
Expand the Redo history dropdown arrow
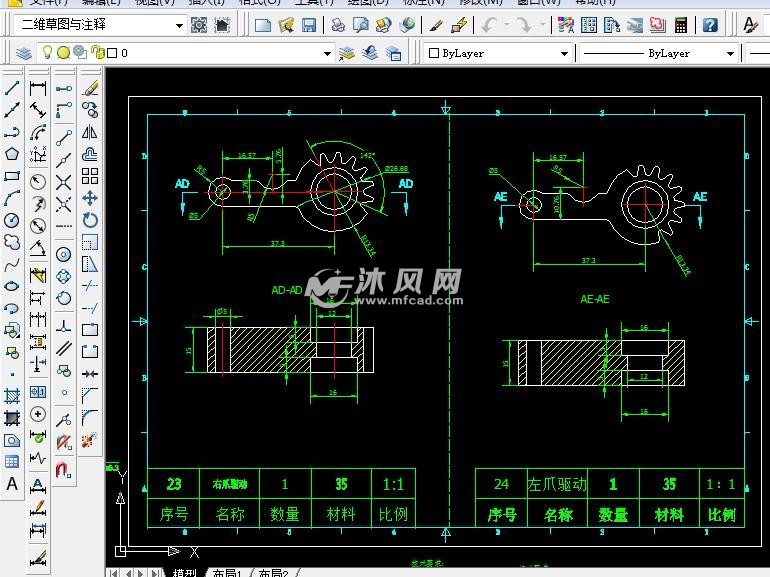pos(543,25)
